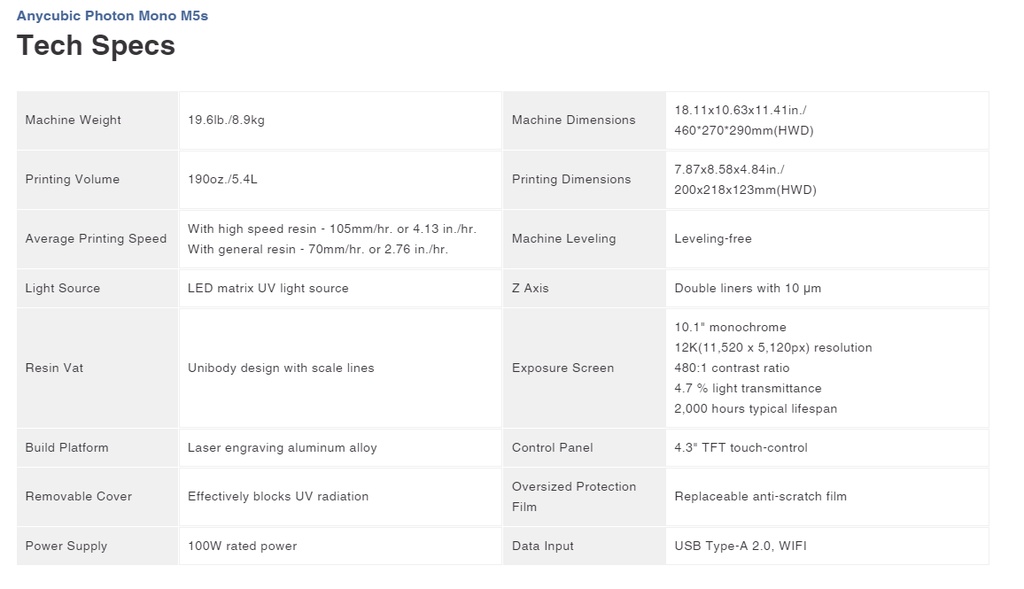
Task: Click the Leveling-free value cell
Action: [827, 239]
